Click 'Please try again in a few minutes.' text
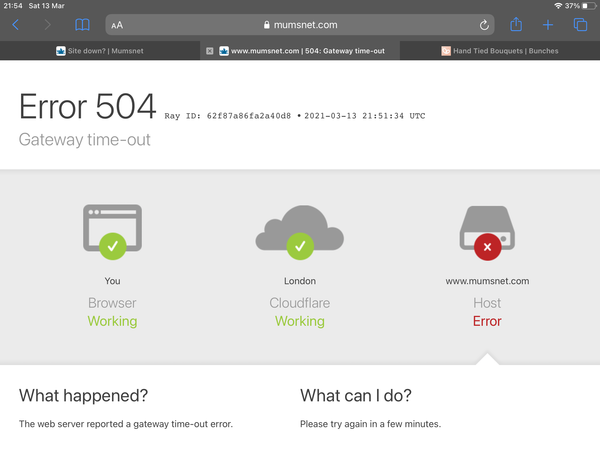 [370, 424]
